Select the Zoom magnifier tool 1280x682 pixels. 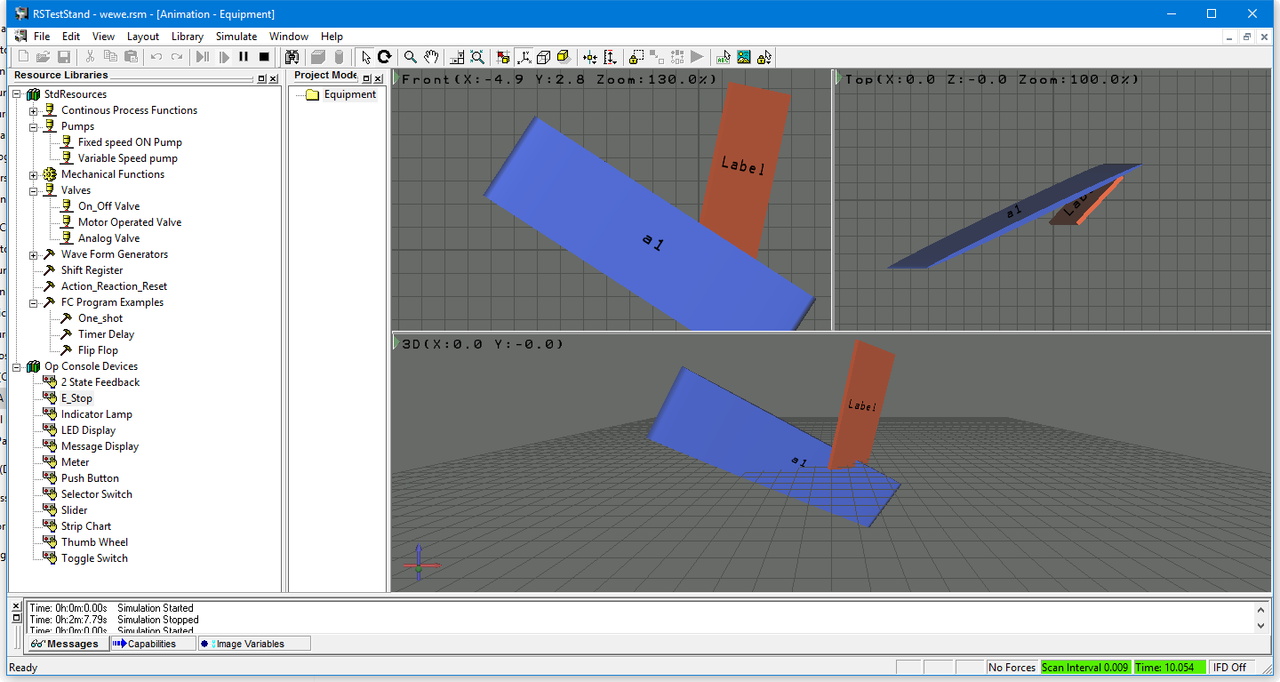point(410,57)
